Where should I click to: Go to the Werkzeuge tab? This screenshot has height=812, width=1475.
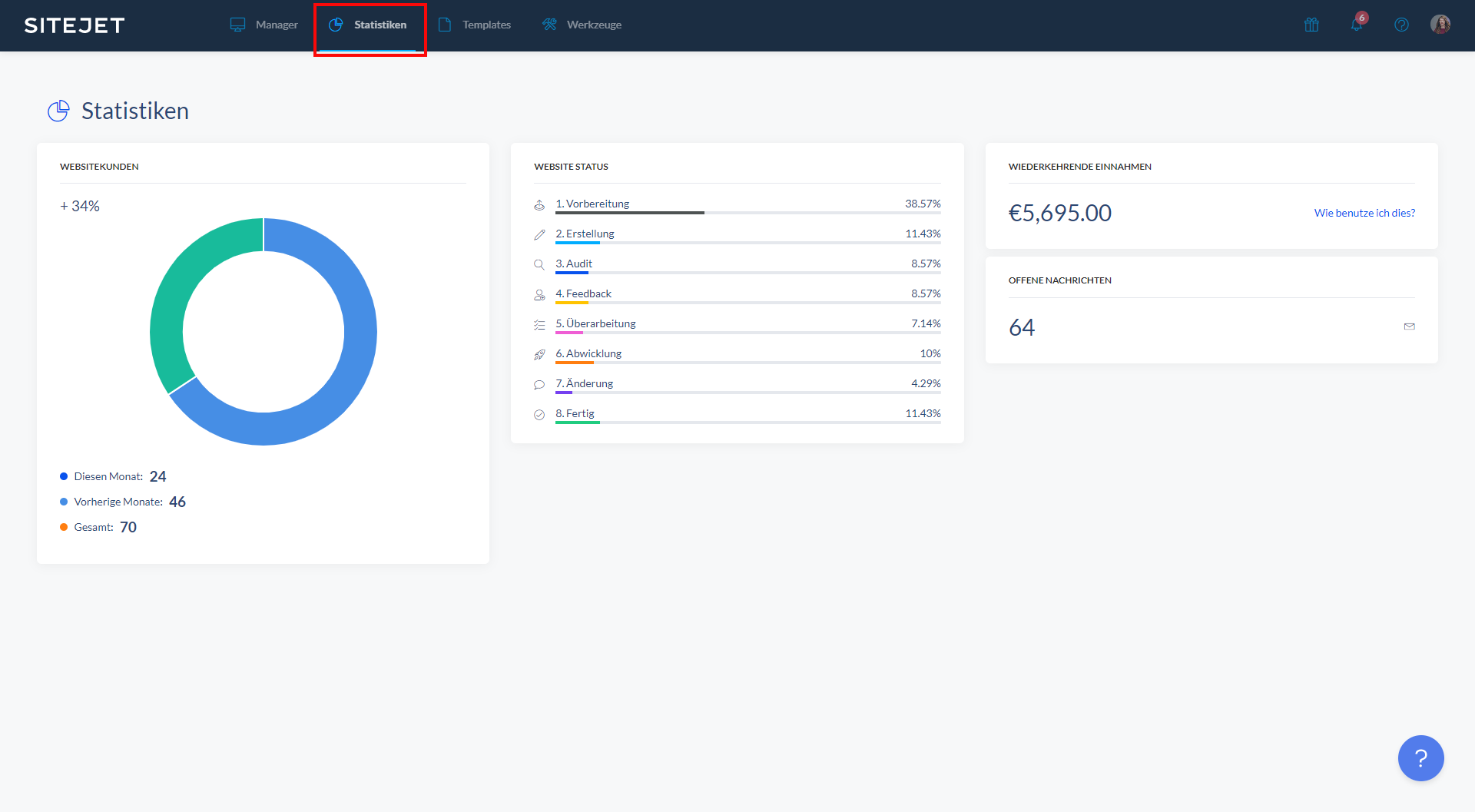(582, 25)
